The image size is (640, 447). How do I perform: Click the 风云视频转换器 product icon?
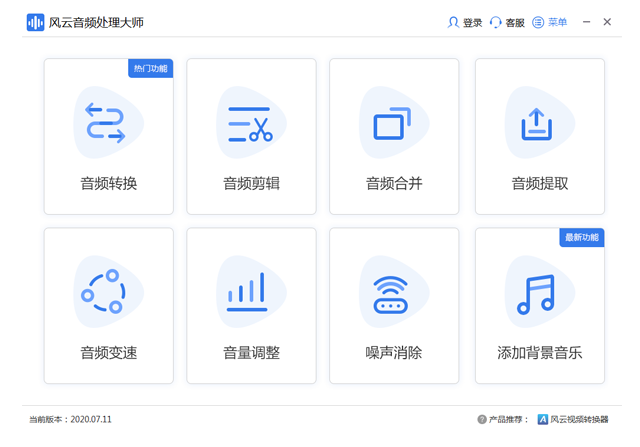[542, 419]
